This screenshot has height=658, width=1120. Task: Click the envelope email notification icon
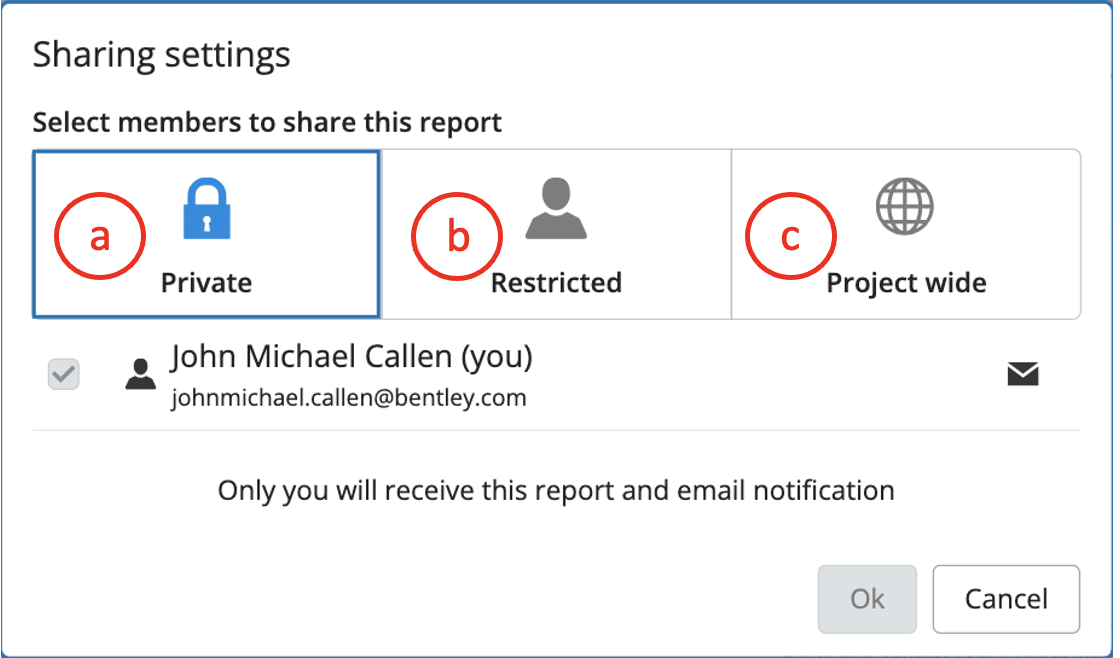click(1022, 375)
